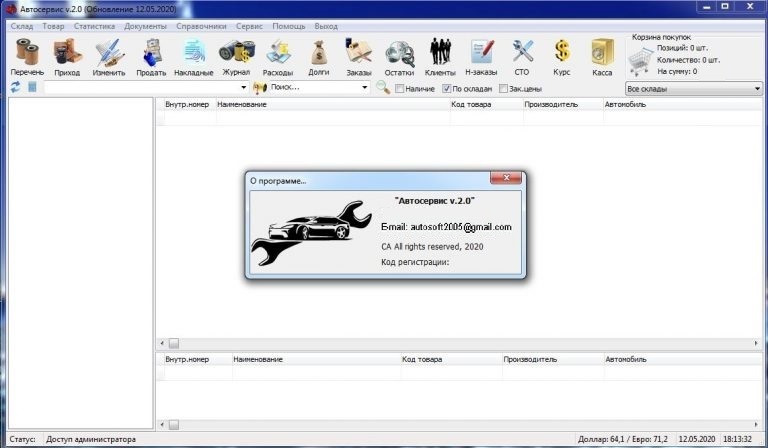Open the Клиенты clients list
This screenshot has height=448, width=768.
tap(440, 56)
